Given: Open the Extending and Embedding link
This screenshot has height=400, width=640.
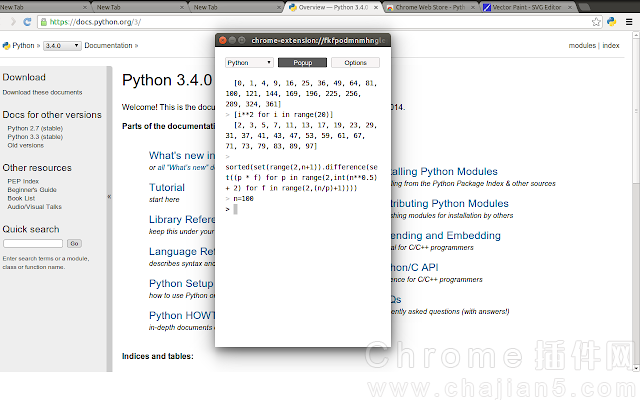Looking at the screenshot, I should click(x=446, y=236).
